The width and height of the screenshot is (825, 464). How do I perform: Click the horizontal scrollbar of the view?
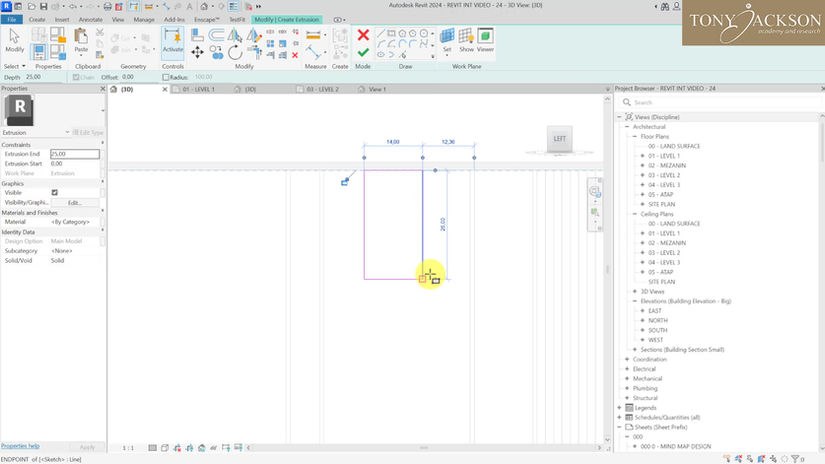point(424,448)
